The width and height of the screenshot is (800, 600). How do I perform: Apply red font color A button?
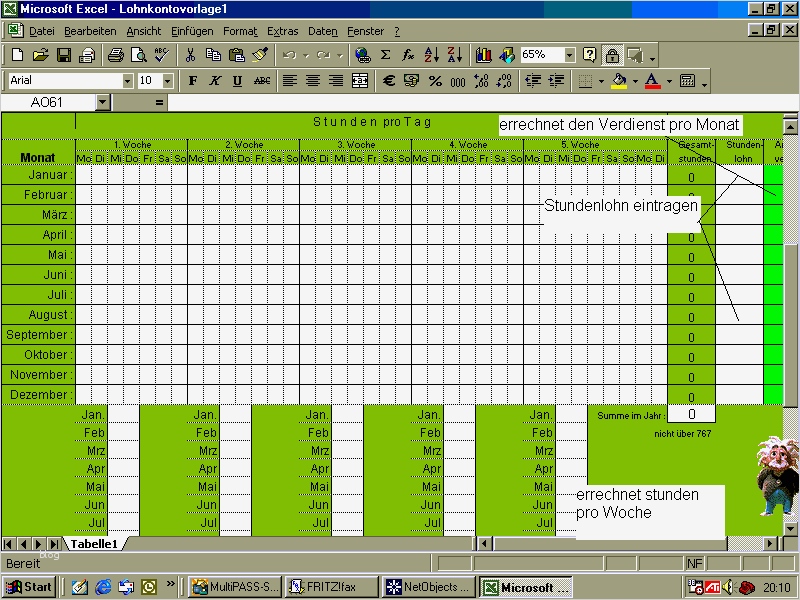653,81
